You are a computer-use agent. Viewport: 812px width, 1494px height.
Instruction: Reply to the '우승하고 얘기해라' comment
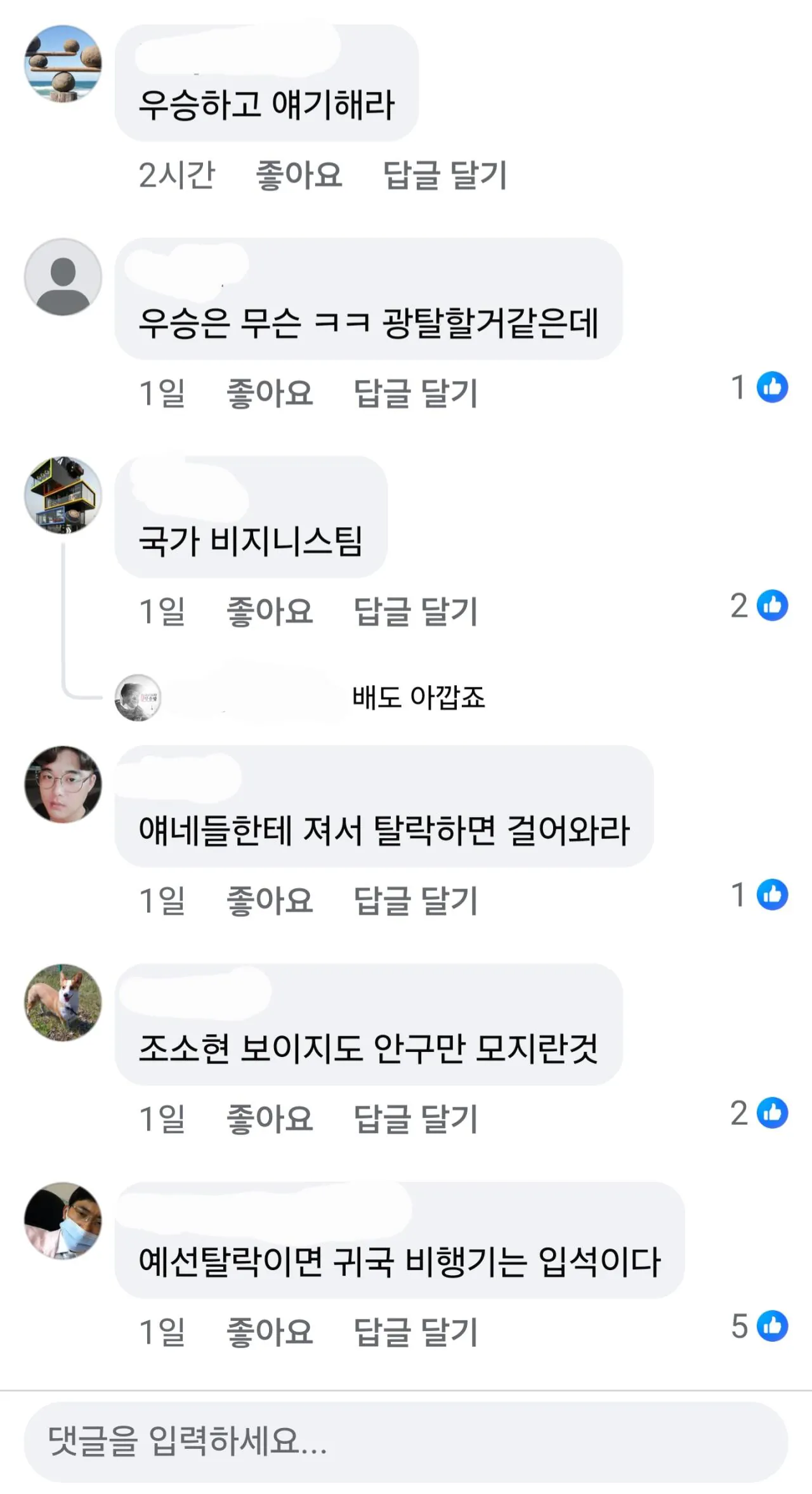point(445,175)
